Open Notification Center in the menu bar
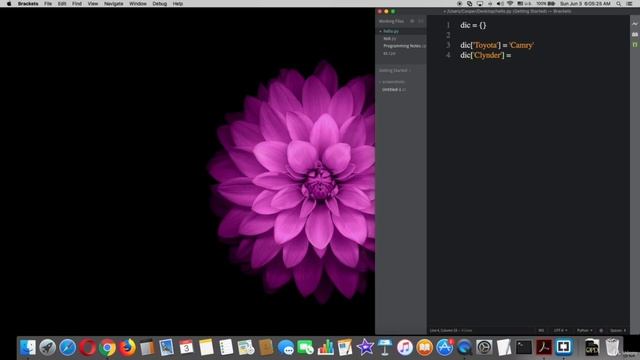This screenshot has height=360, width=640. click(x=630, y=4)
